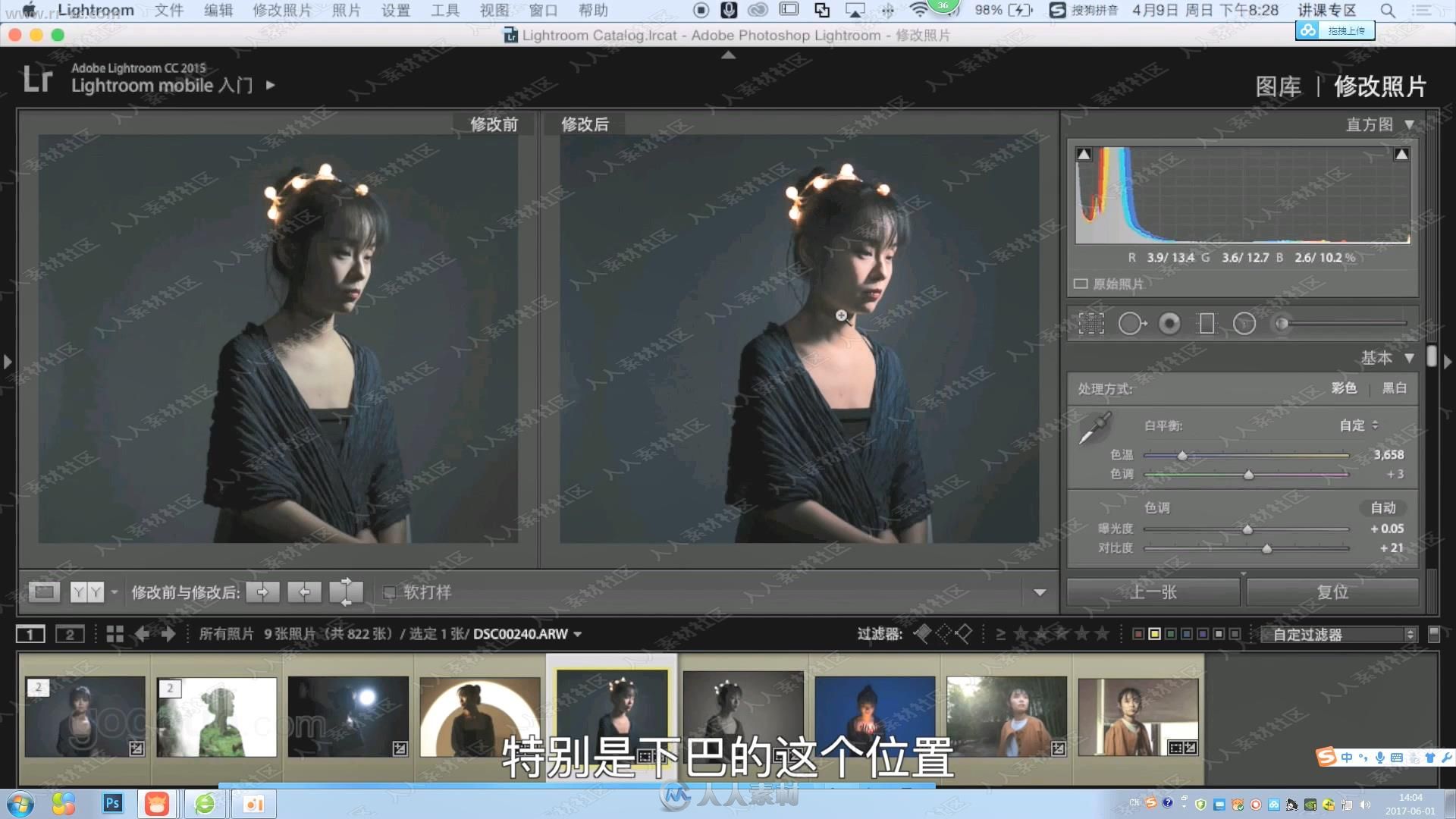This screenshot has height=819, width=1456.
Task: Filter by red color label
Action: pos(1138,634)
